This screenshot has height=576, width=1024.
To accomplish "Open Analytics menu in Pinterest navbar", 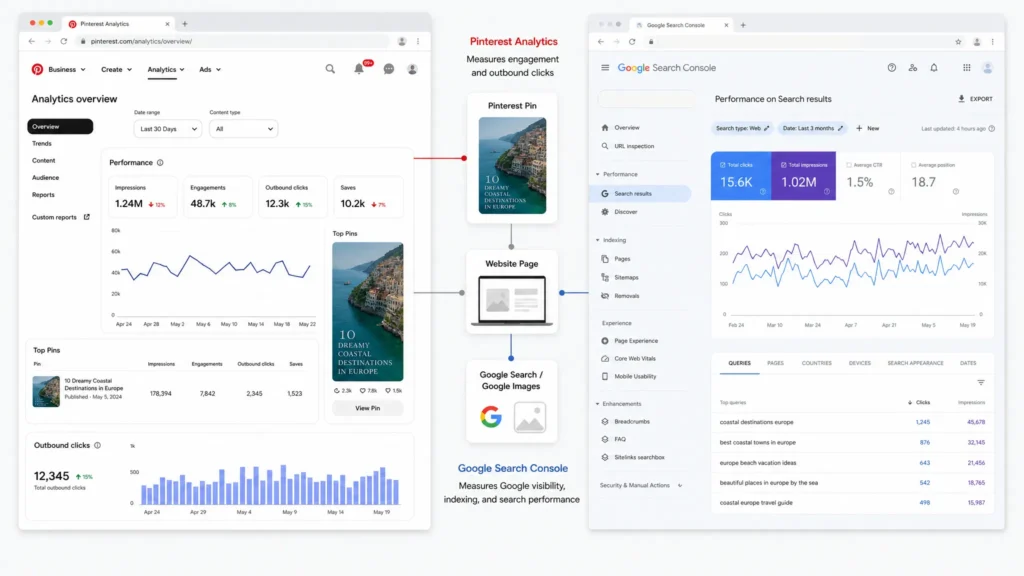I will click(166, 69).
